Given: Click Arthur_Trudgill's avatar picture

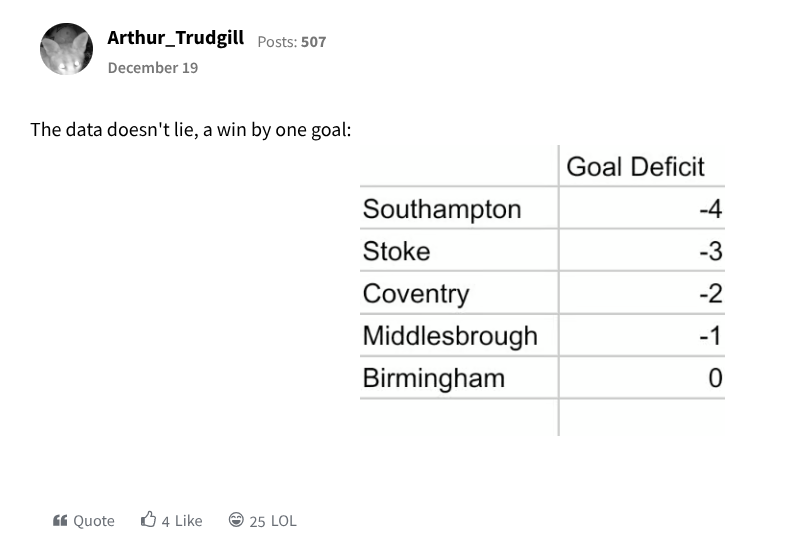Looking at the screenshot, I should pyautogui.click(x=66, y=48).
